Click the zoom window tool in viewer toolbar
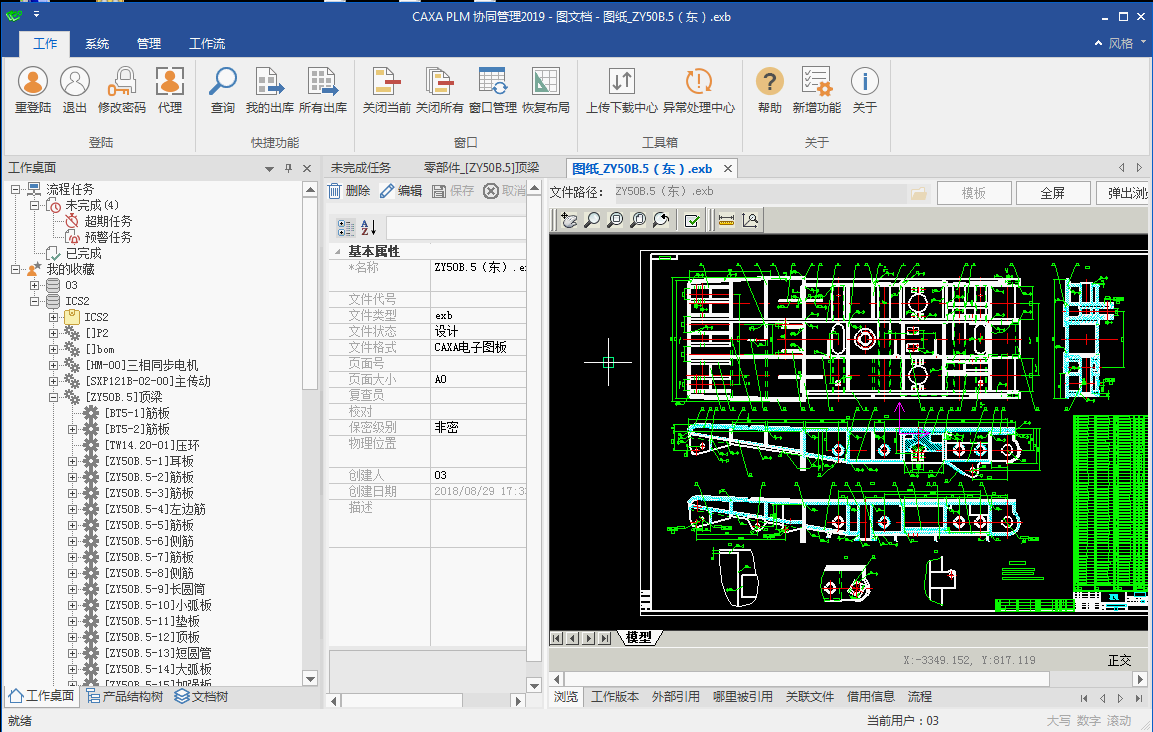The width and height of the screenshot is (1153, 732). tap(615, 220)
